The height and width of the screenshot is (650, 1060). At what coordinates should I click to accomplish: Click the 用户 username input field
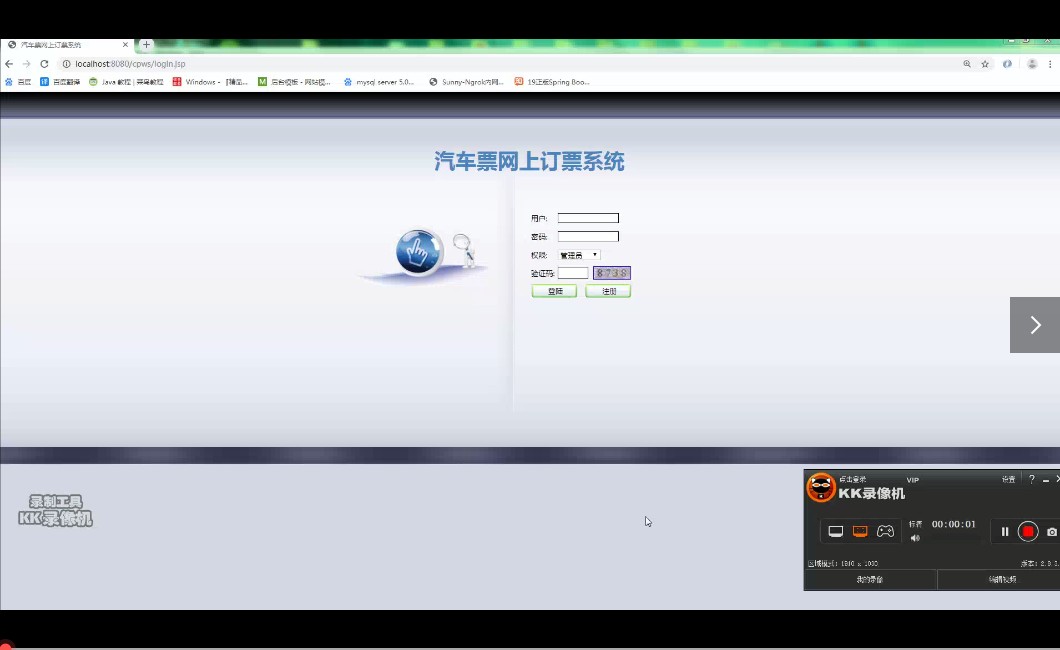588,218
